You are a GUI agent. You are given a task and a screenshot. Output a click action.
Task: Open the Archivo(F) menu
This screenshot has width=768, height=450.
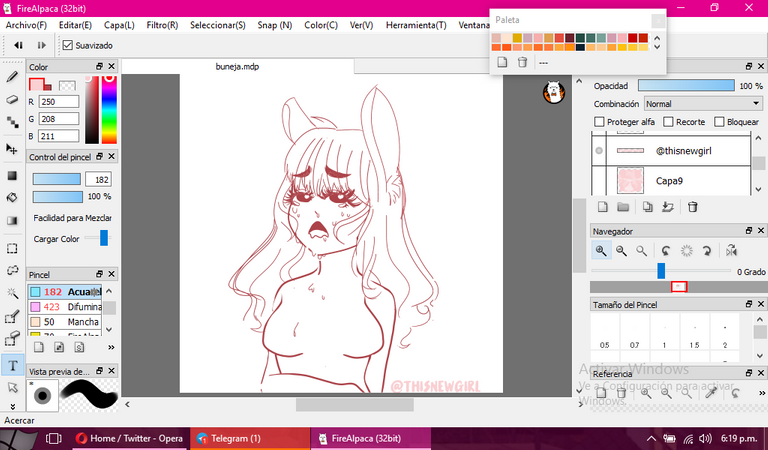[26, 25]
